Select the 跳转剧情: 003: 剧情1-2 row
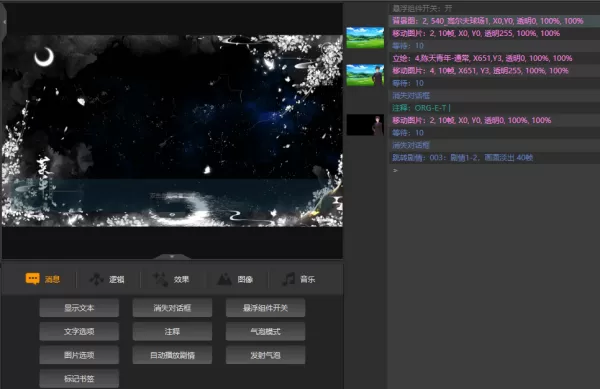Viewport: 600px width, 389px height. (494, 158)
